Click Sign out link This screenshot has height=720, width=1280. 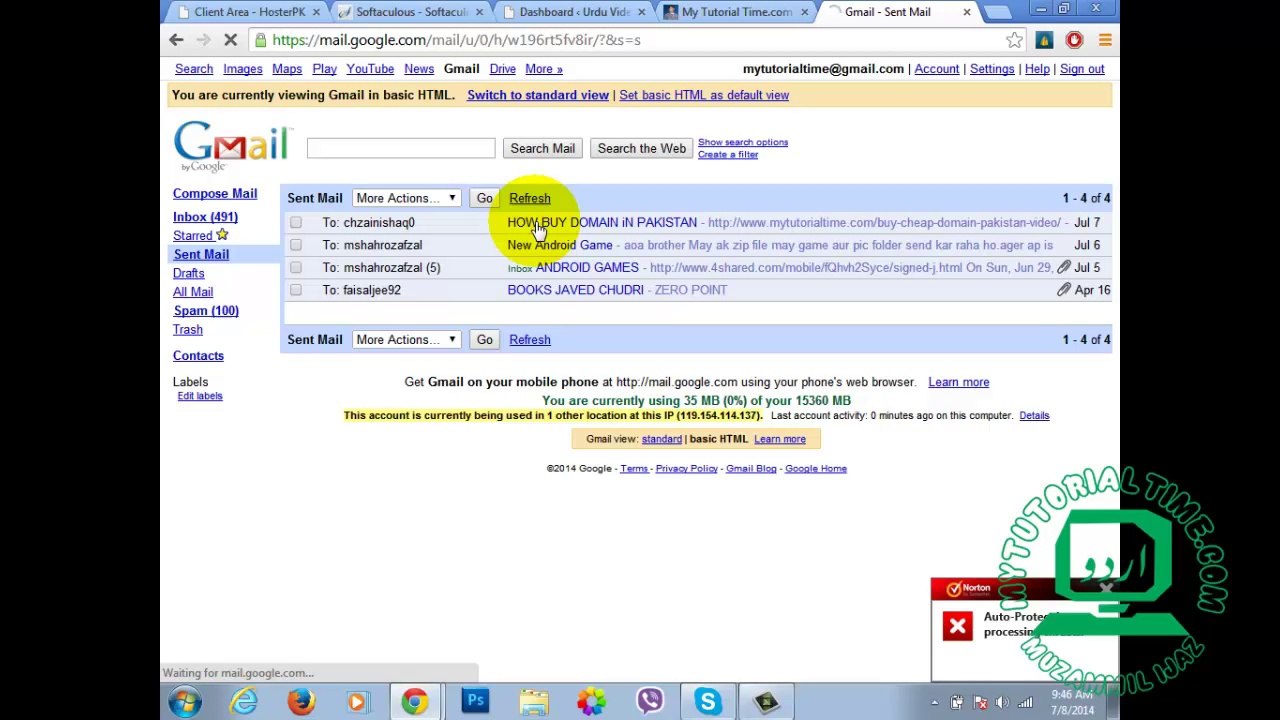1082,69
